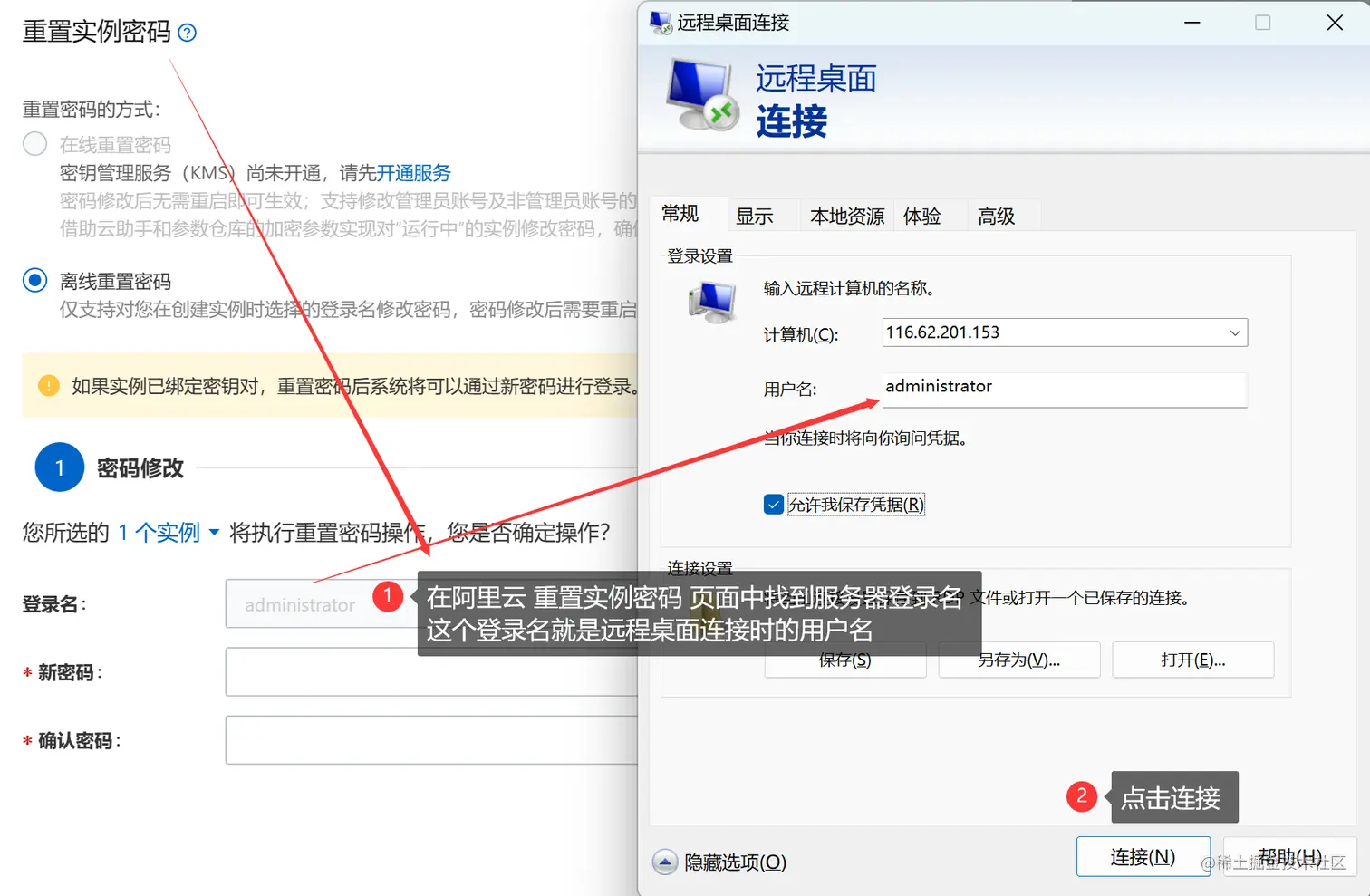Click the help question-mark icon beside 重置实例密码
1370x896 pixels.
click(187, 33)
